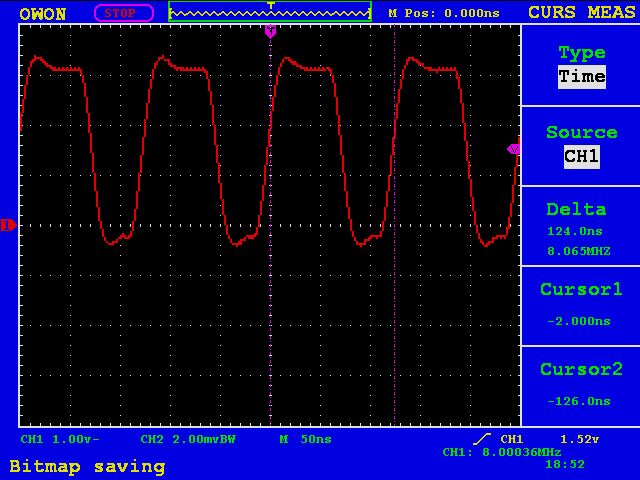Screen dimensions: 640x480
Task: Open the CURS MEAS menu title
Action: click(581, 12)
